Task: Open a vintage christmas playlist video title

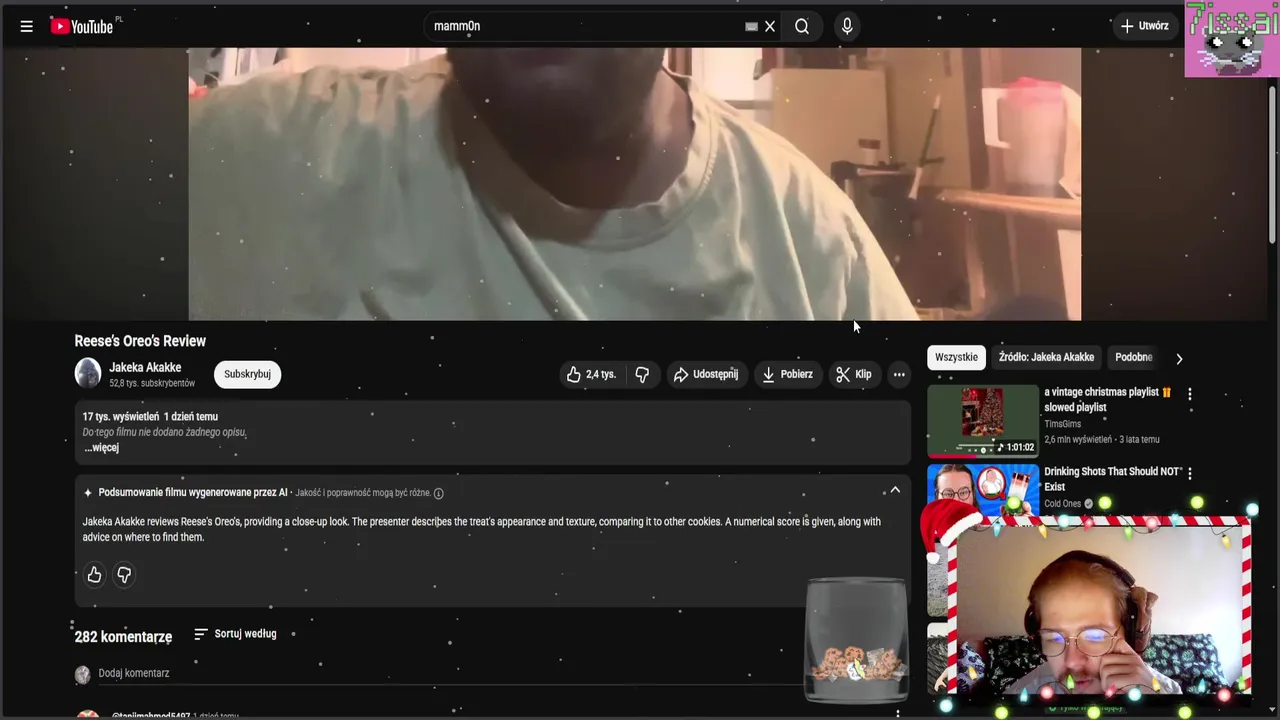Action: click(x=1107, y=400)
